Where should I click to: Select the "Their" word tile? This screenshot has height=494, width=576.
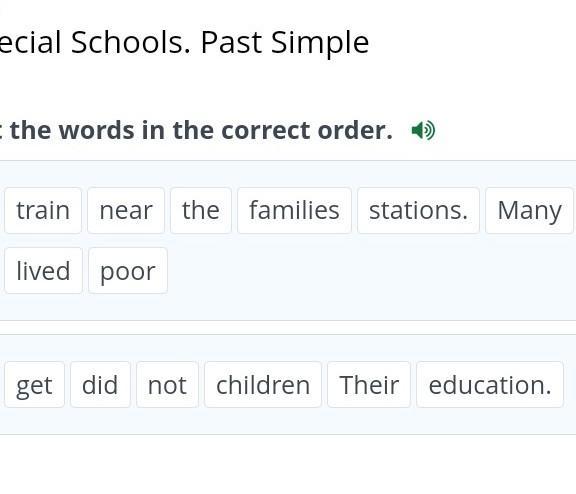[x=369, y=385]
